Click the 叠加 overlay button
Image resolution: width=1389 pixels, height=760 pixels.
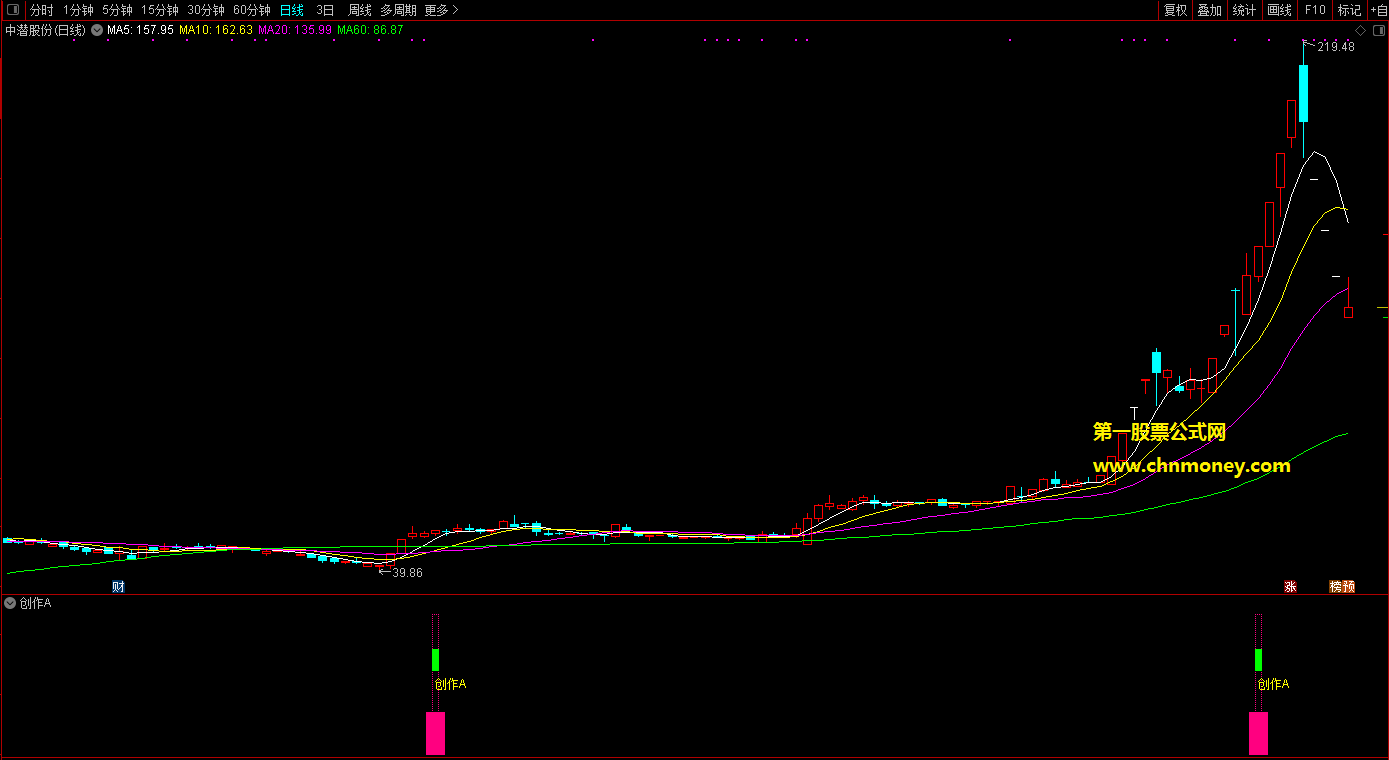coord(1209,10)
